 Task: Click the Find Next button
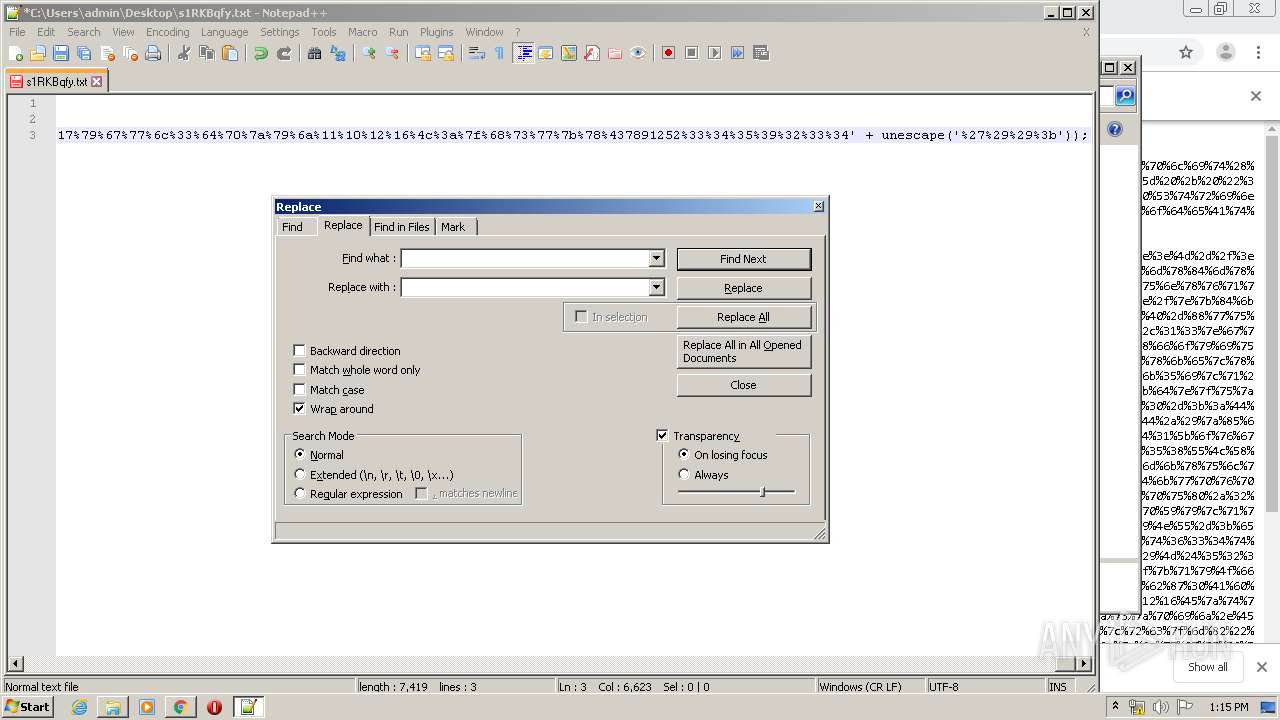743,259
